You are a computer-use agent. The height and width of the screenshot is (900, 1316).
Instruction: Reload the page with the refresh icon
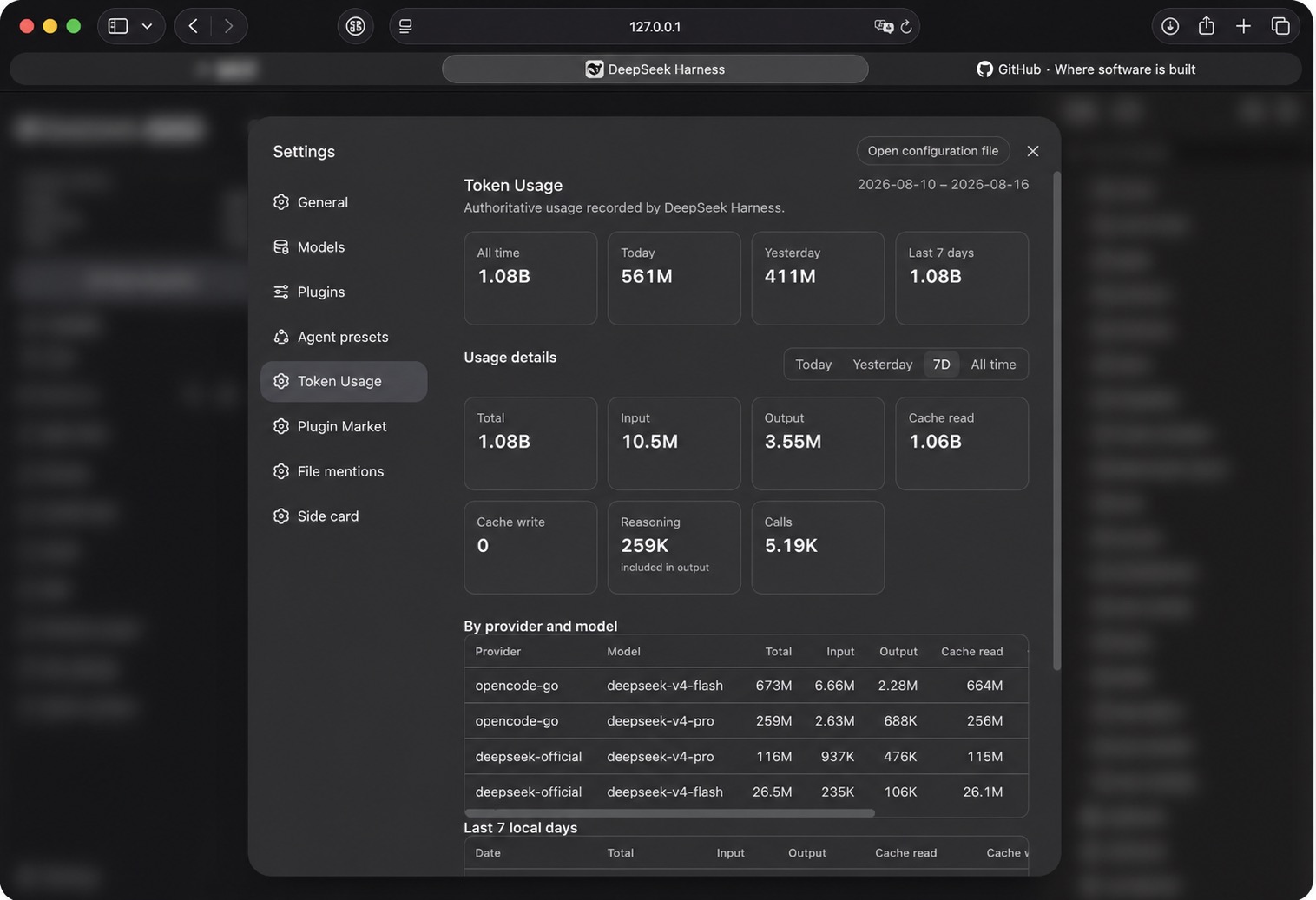(x=906, y=26)
